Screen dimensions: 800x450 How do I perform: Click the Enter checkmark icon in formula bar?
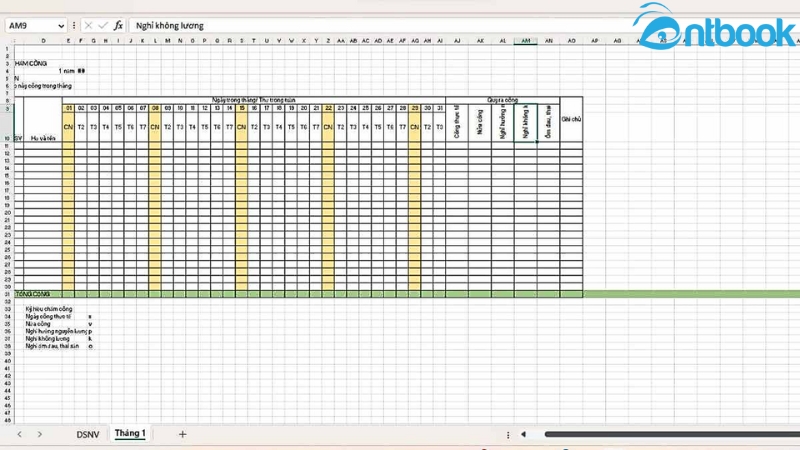(103, 26)
